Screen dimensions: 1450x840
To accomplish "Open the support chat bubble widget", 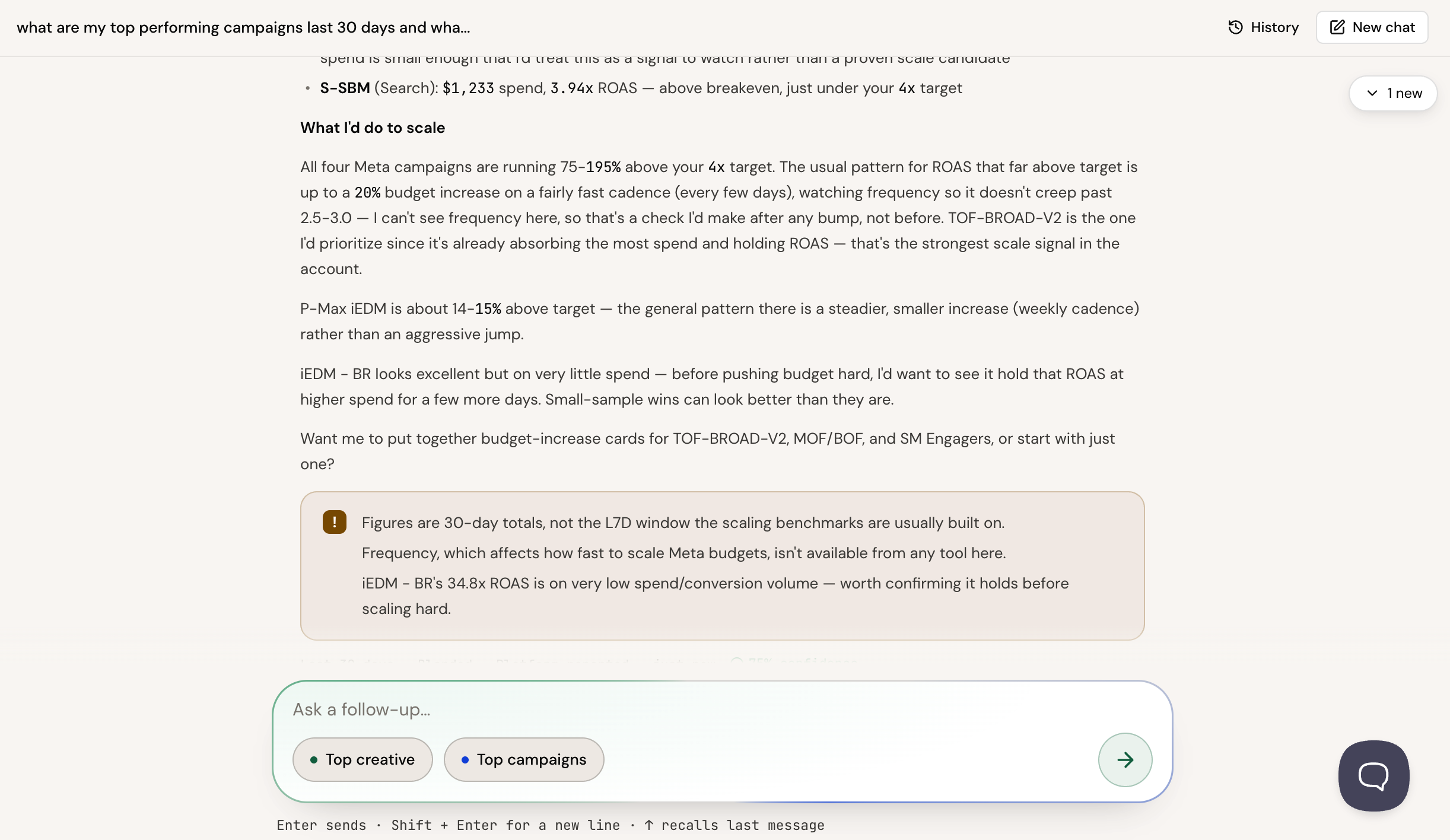I will (x=1373, y=775).
